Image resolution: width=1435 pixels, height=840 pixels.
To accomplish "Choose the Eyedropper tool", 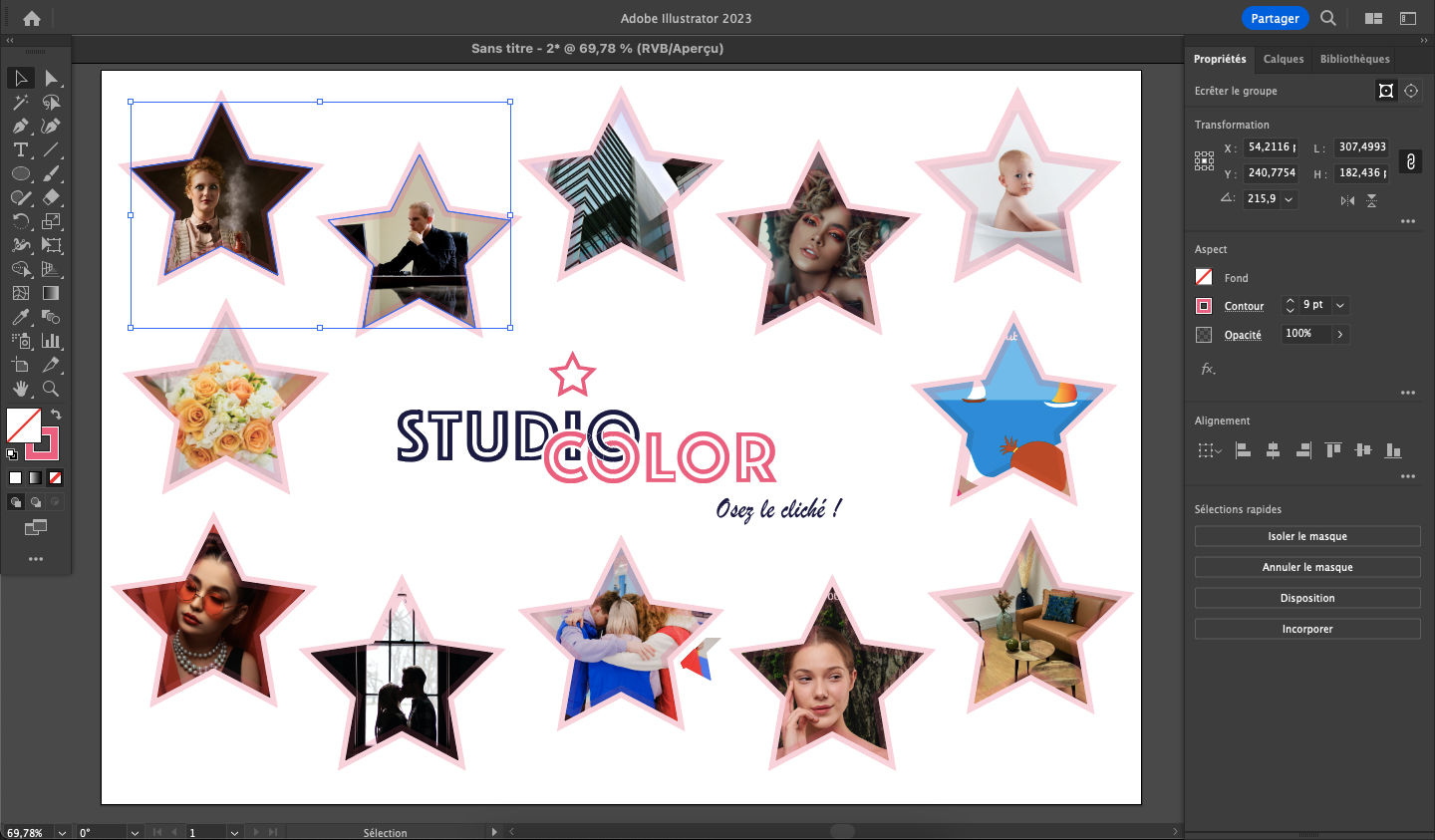I will pos(20,317).
